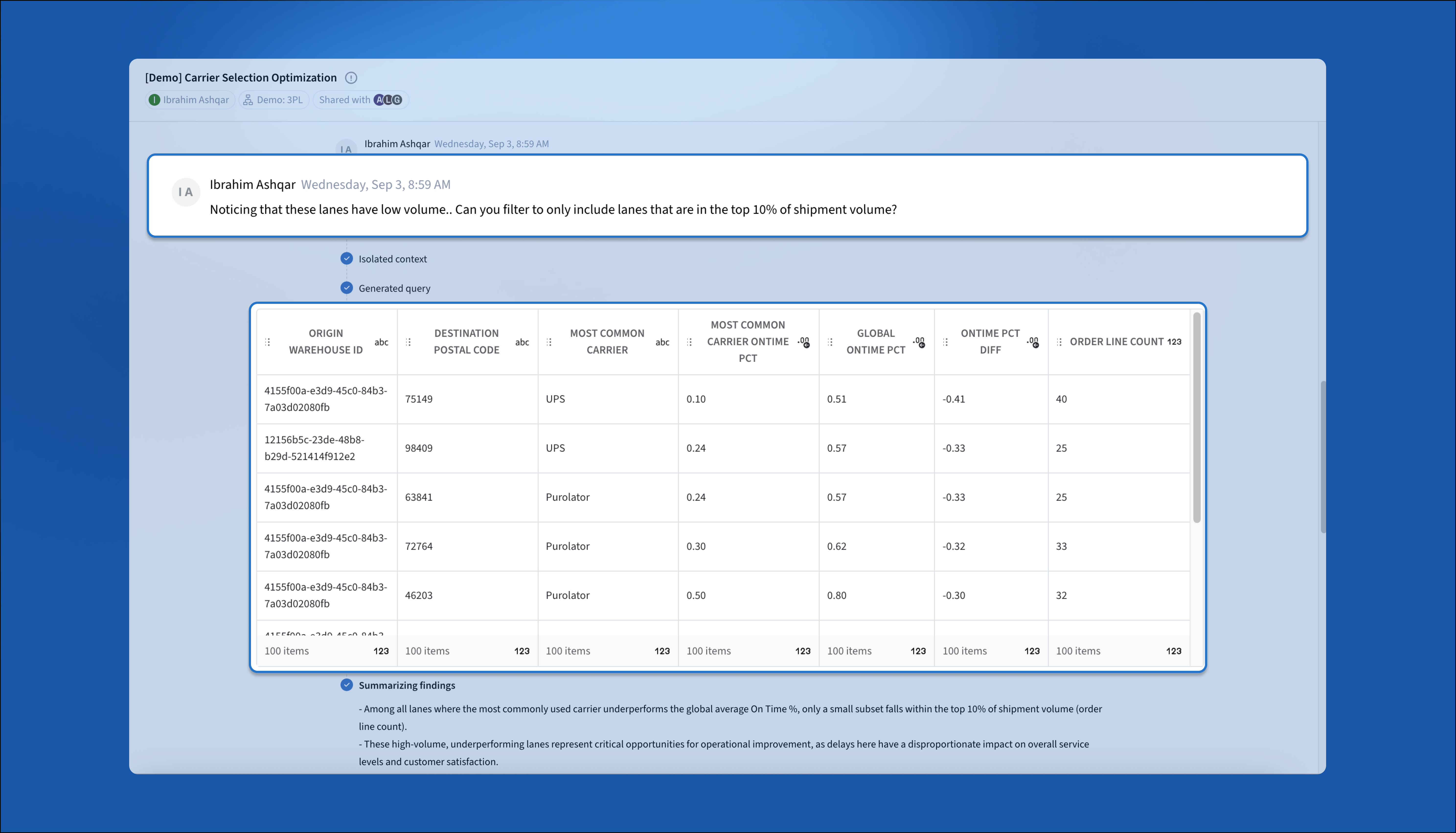Click the message about top 10% shipment volume
Image resolution: width=1456 pixels, height=833 pixels.
(553, 209)
